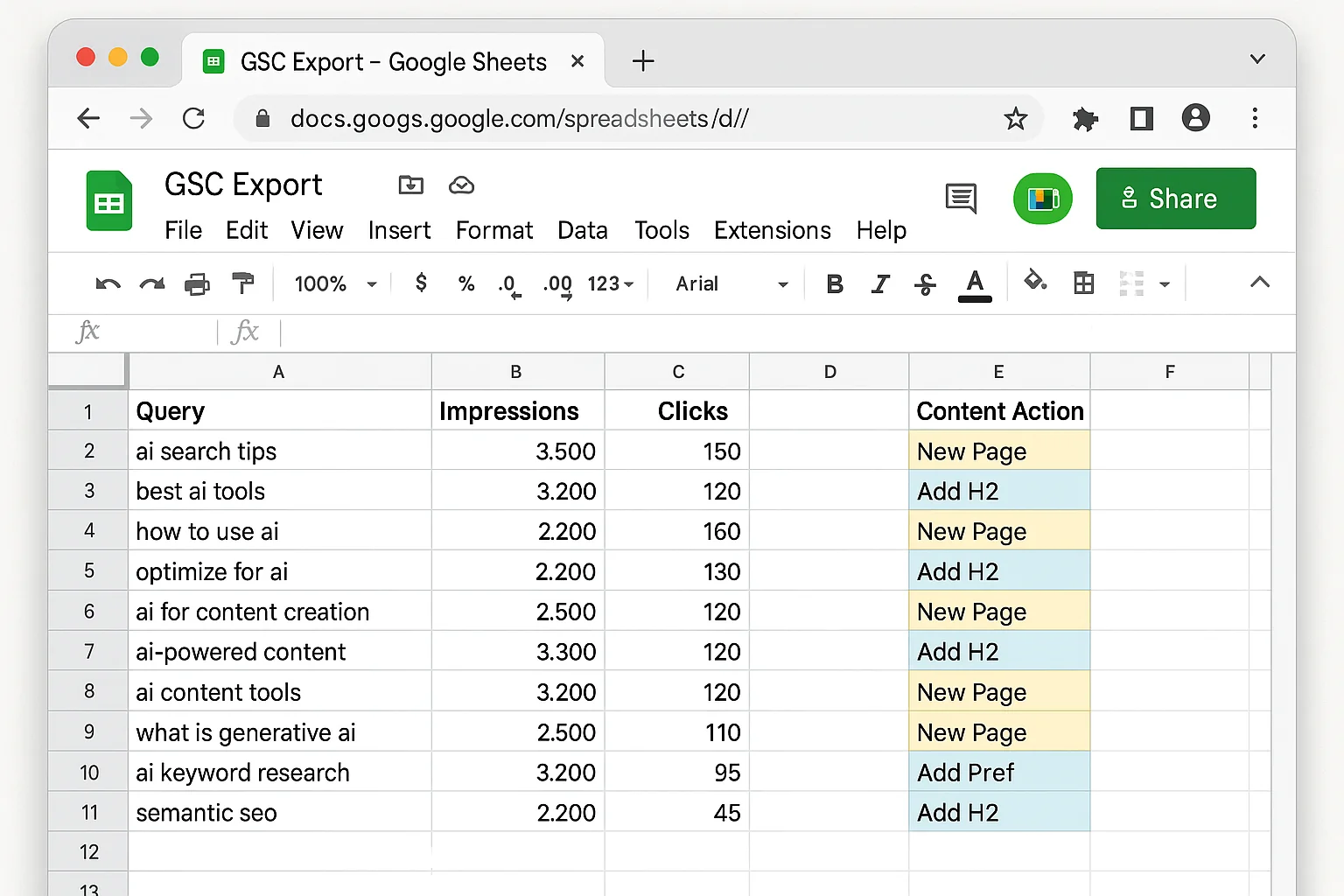
Task: Toggle bold formatting
Action: tap(834, 283)
